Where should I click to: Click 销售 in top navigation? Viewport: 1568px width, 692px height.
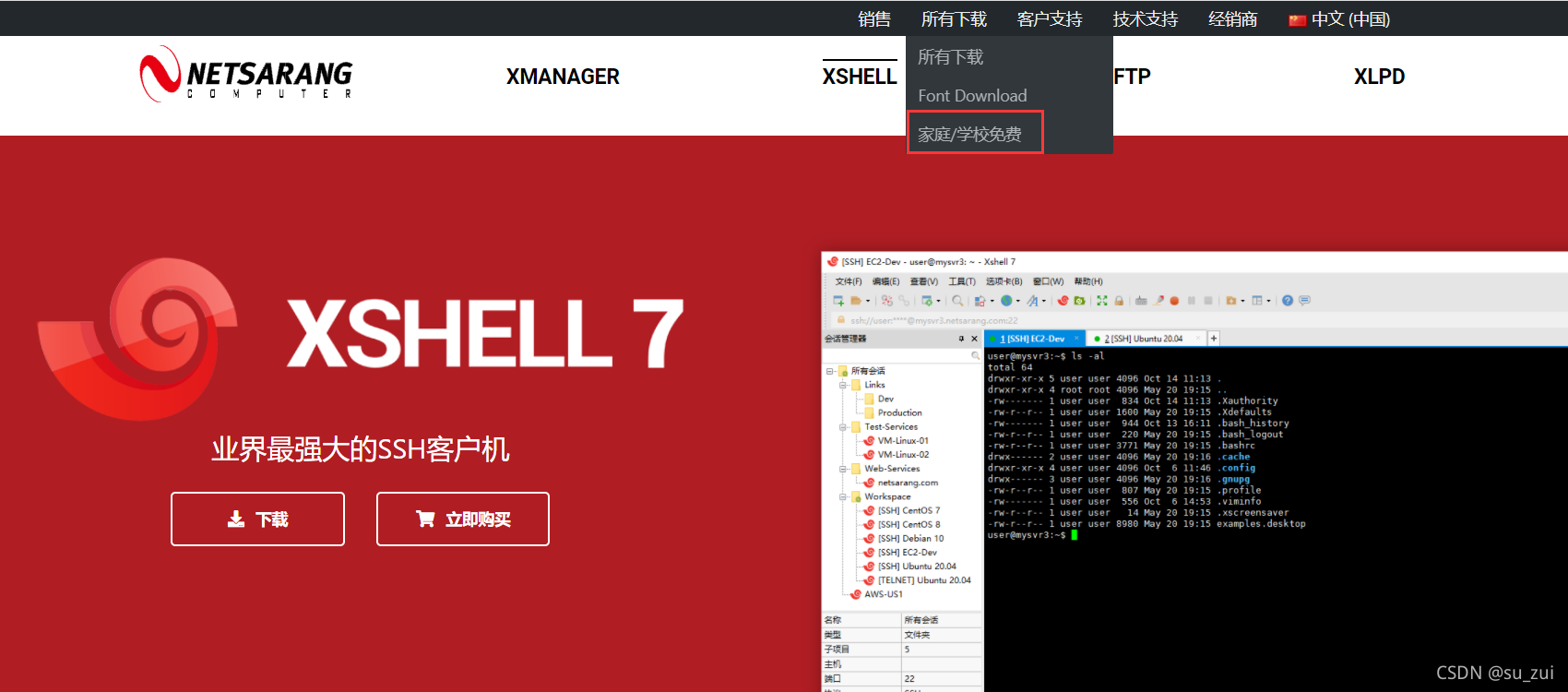[x=874, y=19]
